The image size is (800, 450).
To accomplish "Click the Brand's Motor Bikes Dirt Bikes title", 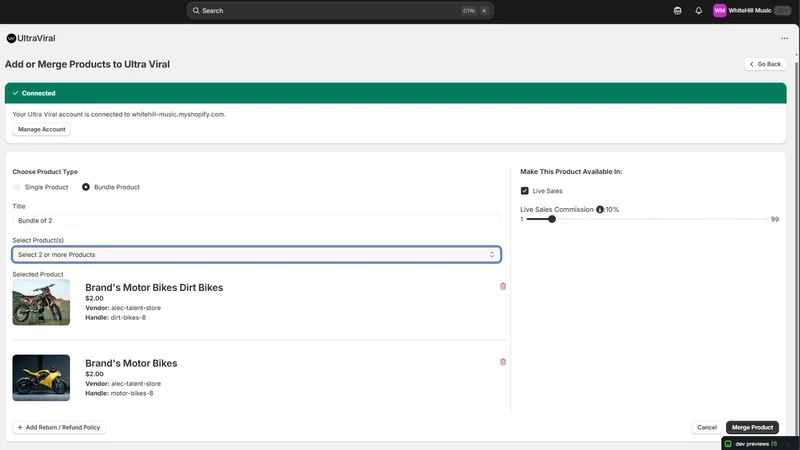I will (x=154, y=288).
